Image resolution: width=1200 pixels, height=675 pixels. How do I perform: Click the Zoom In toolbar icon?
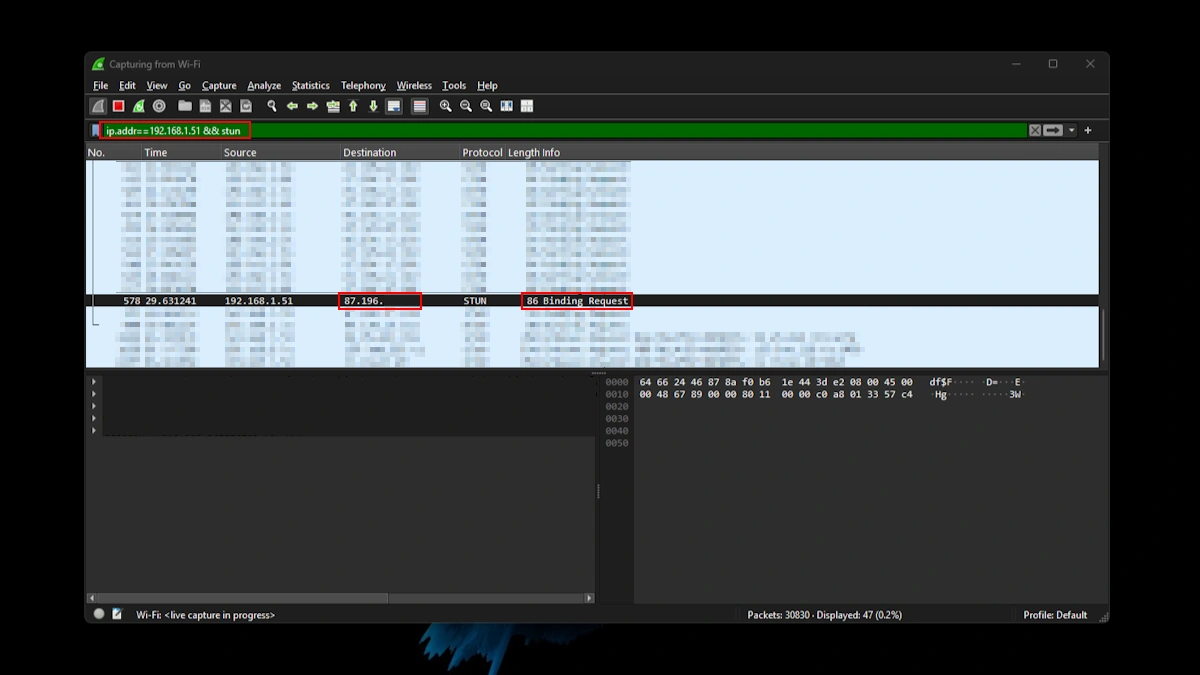446,106
